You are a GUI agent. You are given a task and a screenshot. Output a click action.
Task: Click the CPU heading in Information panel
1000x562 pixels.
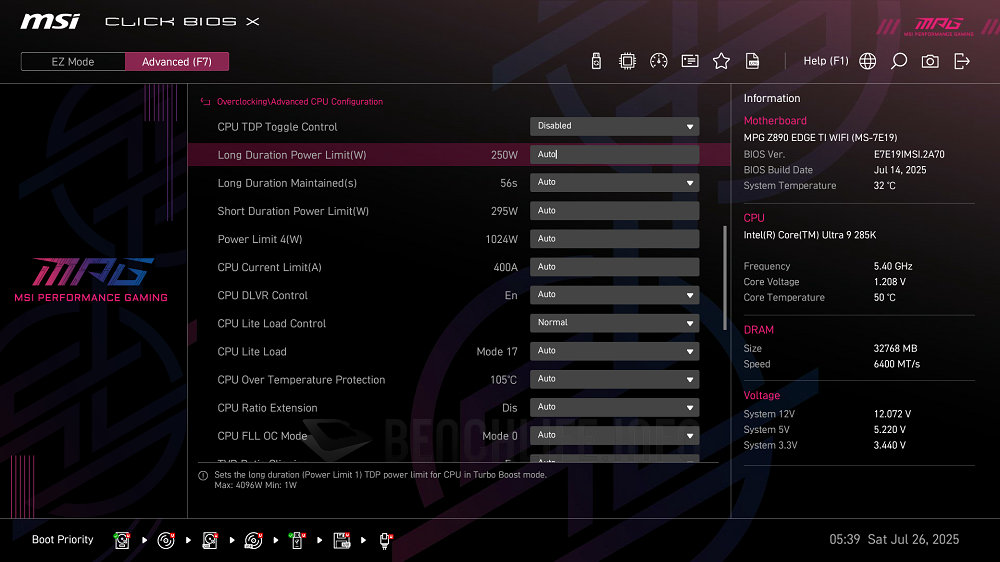point(754,218)
